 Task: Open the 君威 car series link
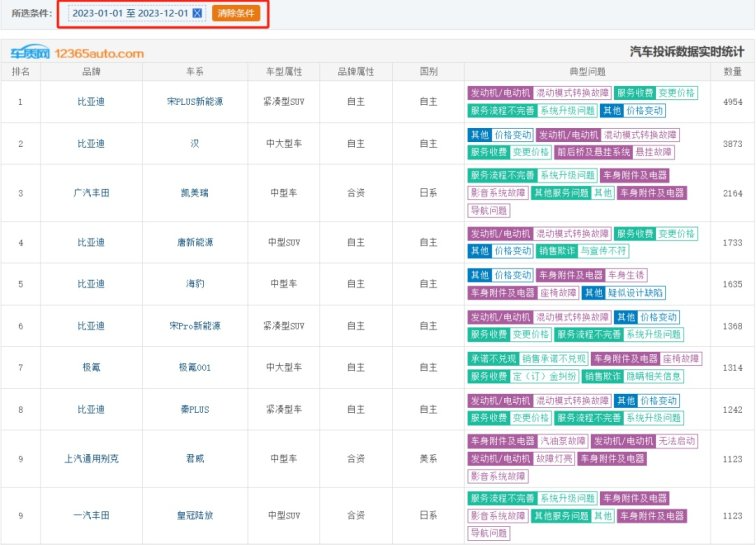[195, 459]
